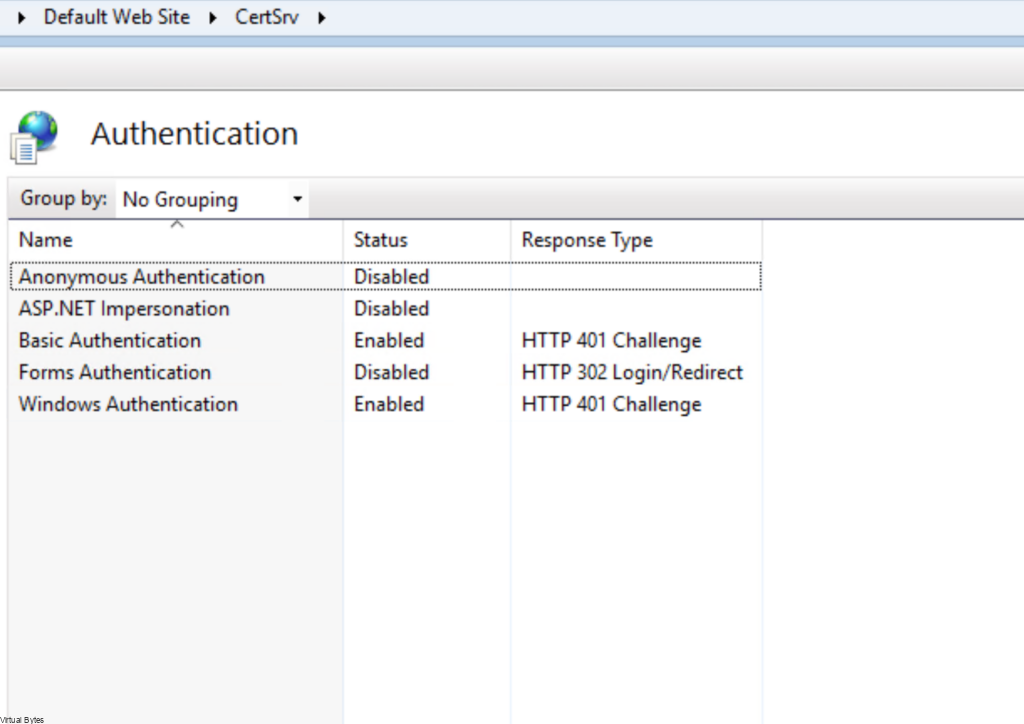The image size is (1024, 724).
Task: Click the HTTP 302 Login/Redirect cell
Action: tap(632, 372)
